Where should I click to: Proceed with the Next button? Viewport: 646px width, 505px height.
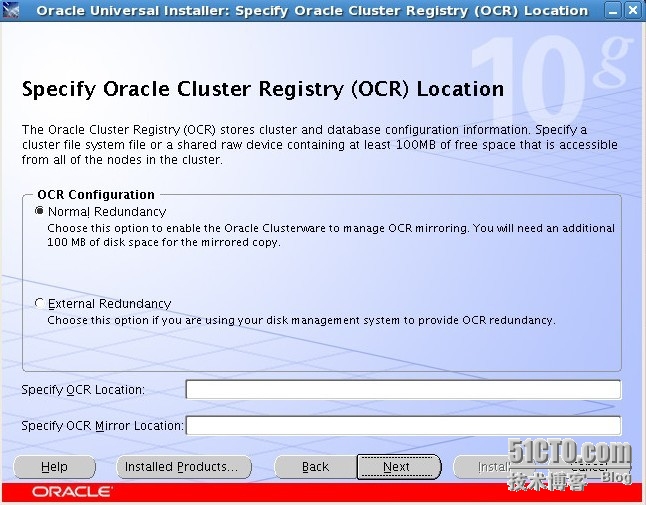pyautogui.click(x=399, y=467)
